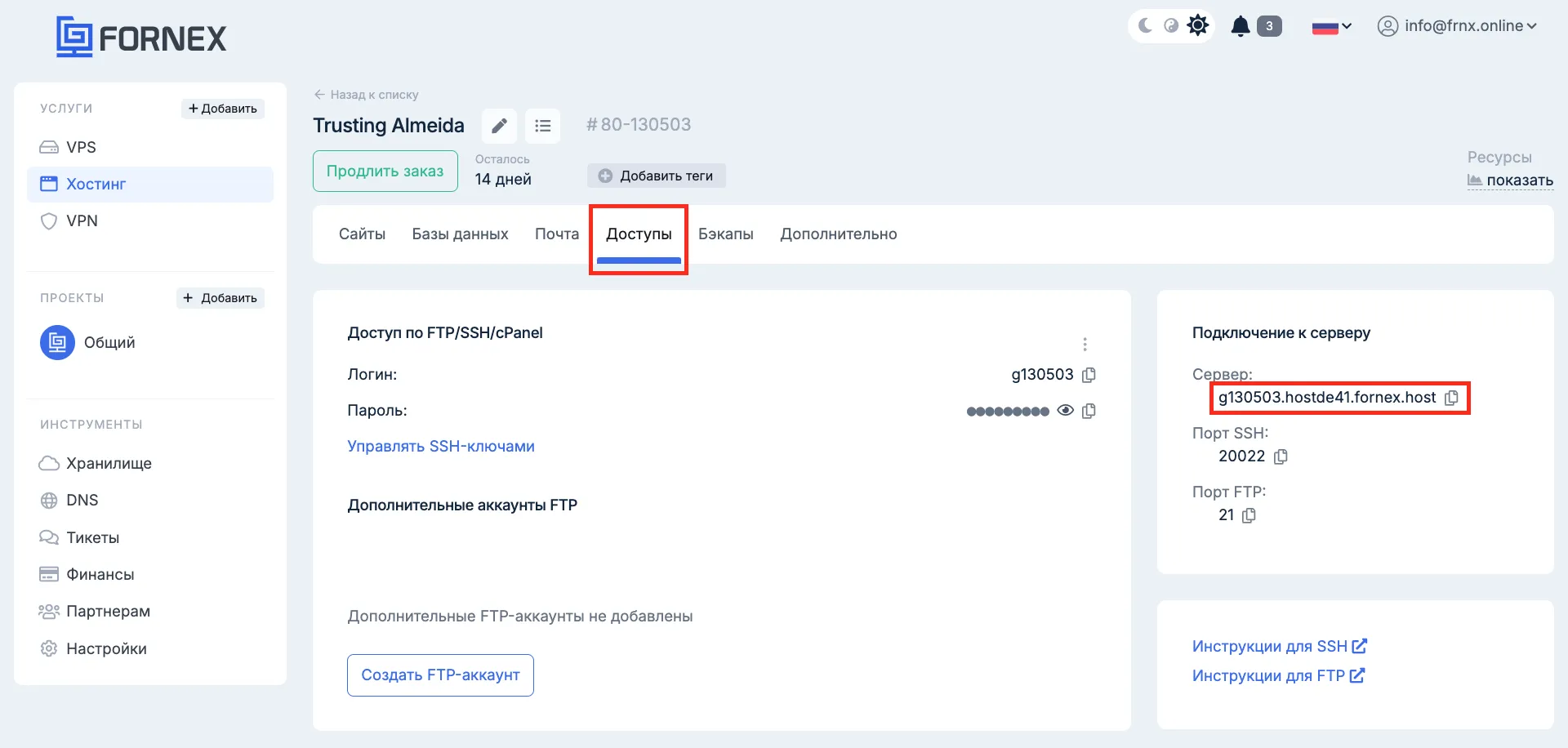The height and width of the screenshot is (748, 1568).
Task: Copy the login g130503 to clipboard
Action: 1089,375
